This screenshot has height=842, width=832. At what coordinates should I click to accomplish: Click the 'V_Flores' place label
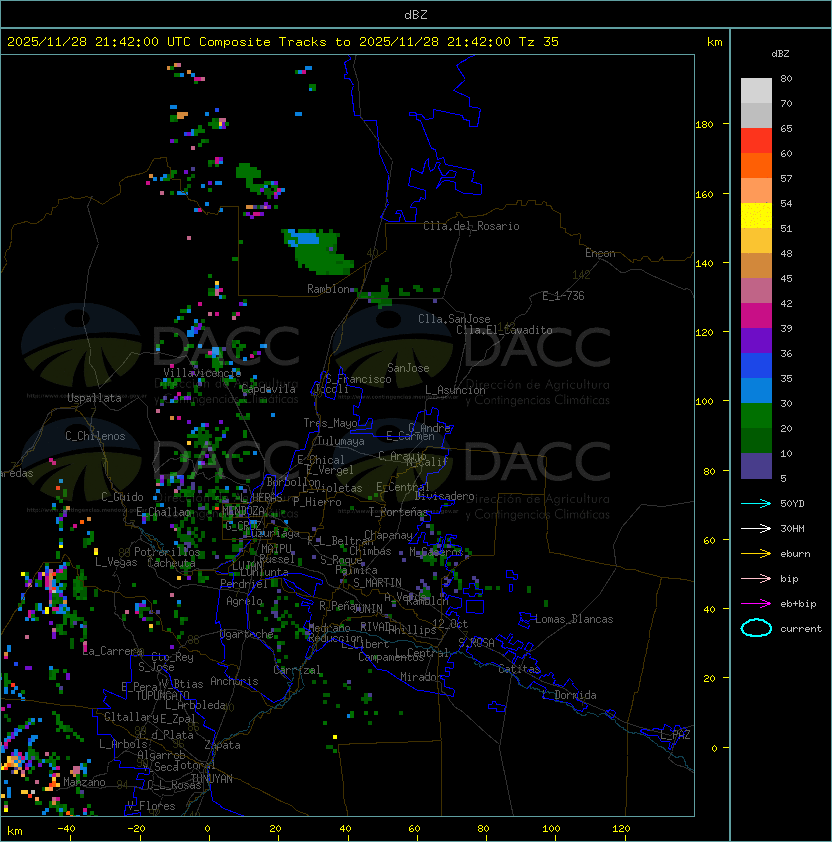point(151,806)
